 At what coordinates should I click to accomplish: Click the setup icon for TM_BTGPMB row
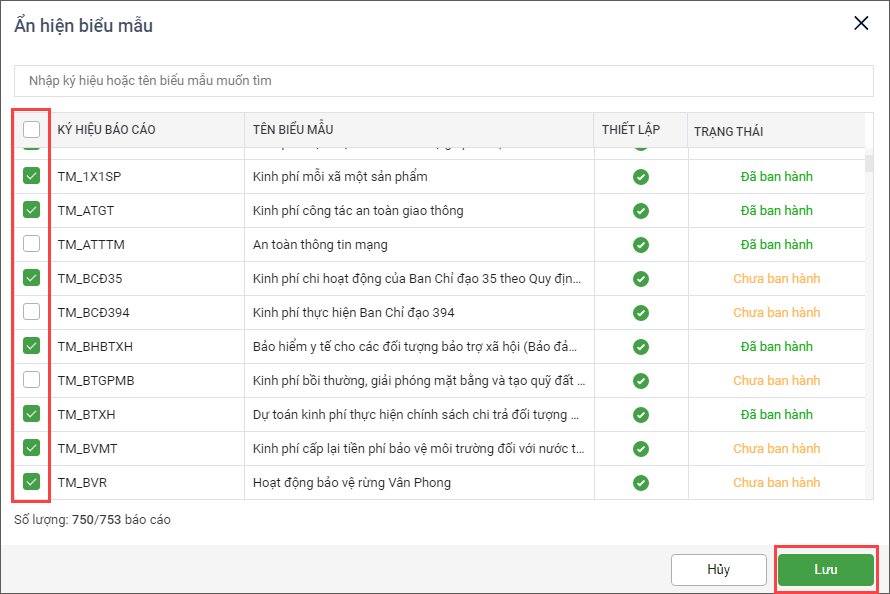point(641,381)
